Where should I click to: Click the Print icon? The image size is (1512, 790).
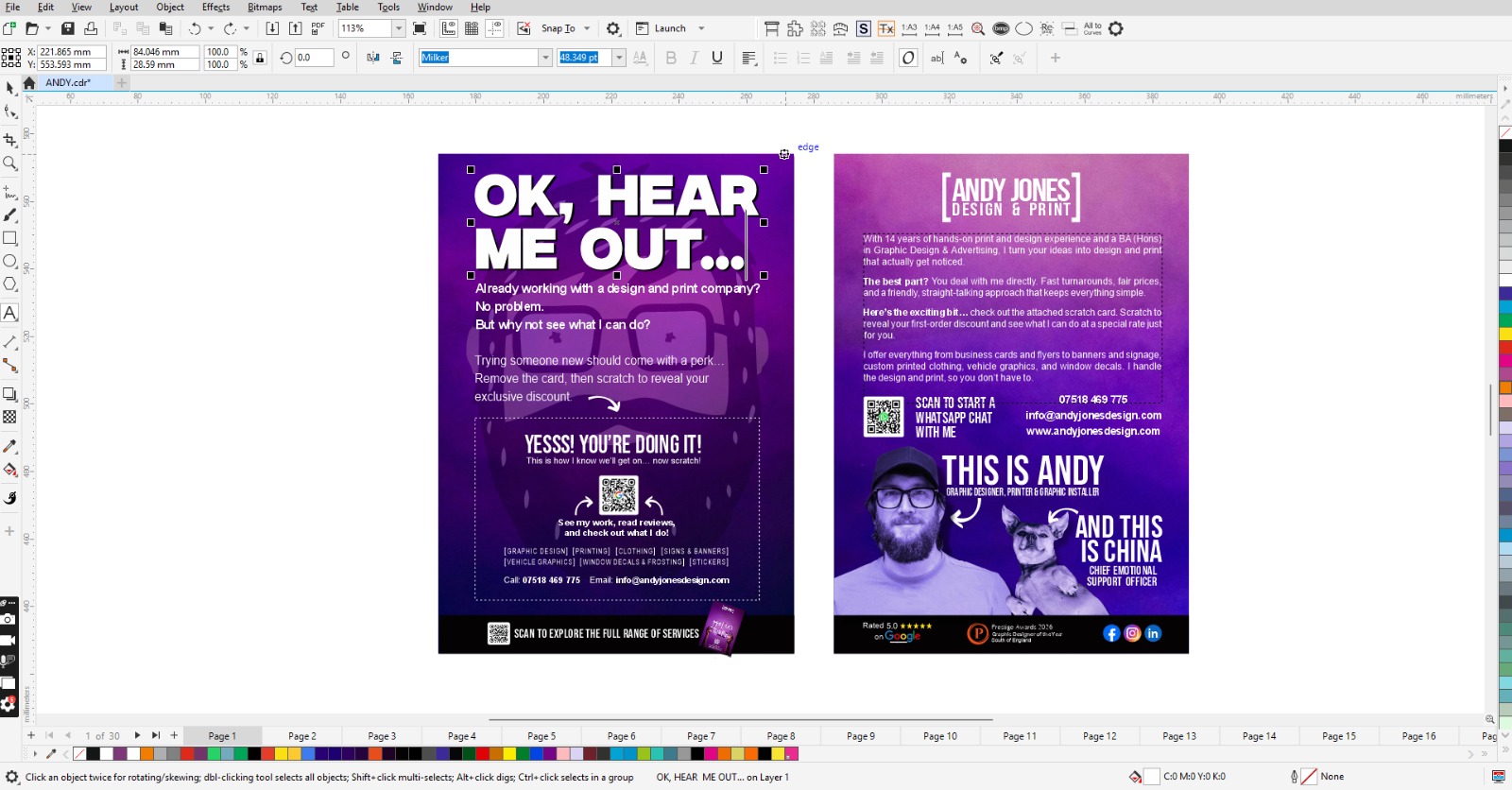pos(91,28)
